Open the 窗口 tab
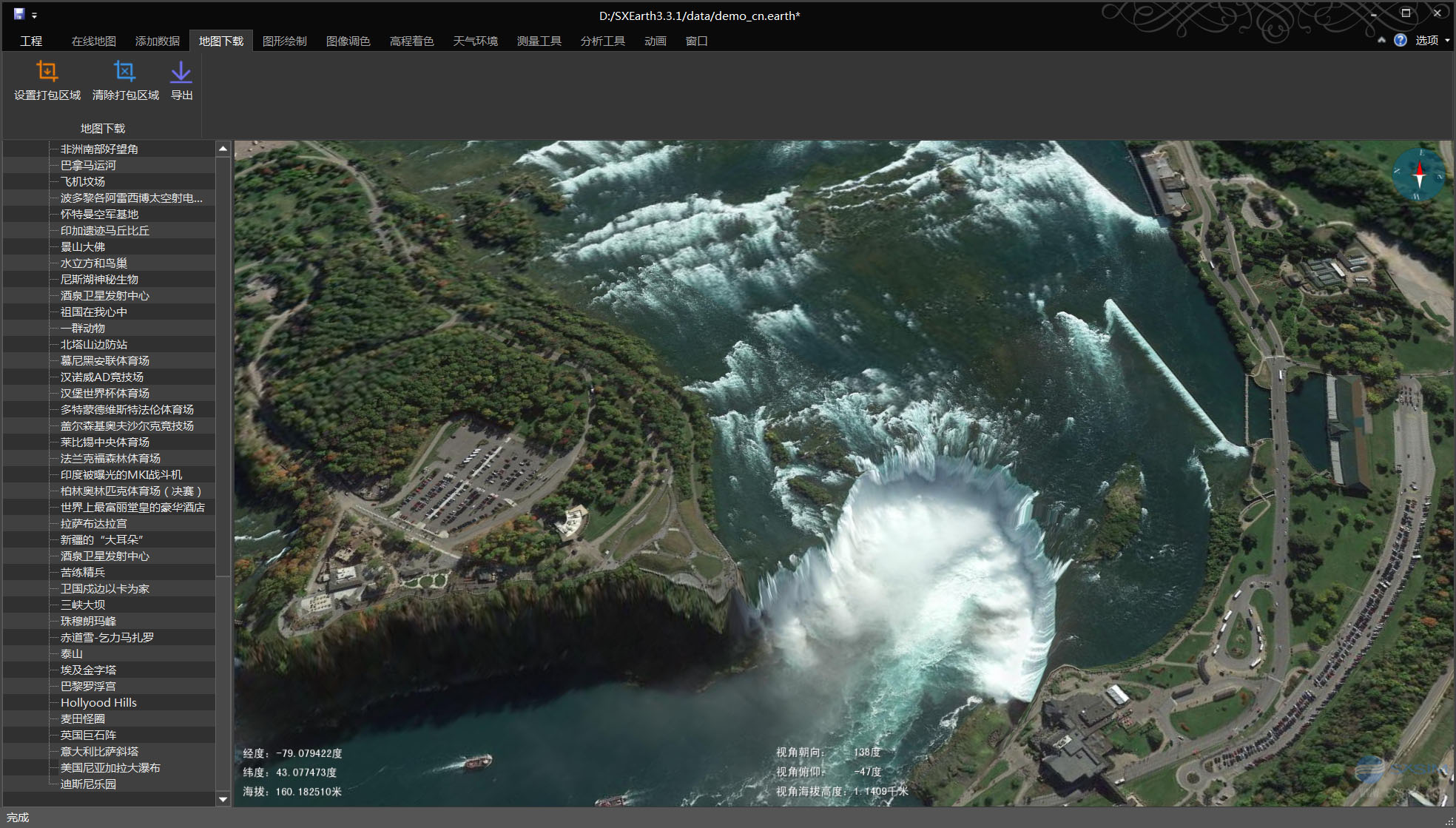This screenshot has height=828, width=1456. (x=697, y=41)
